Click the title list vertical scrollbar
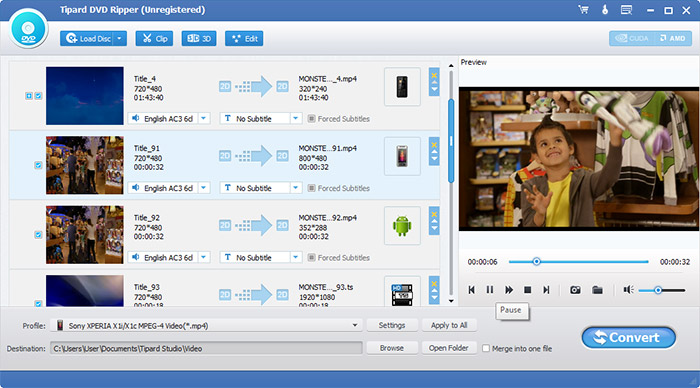This screenshot has width=700, height=388. 451,141
